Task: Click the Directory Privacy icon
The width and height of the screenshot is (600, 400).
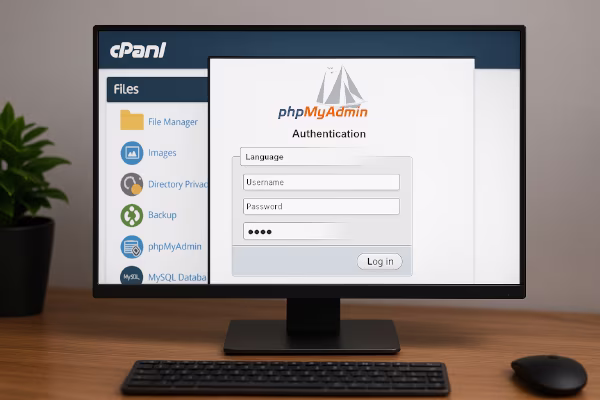Action: point(132,184)
